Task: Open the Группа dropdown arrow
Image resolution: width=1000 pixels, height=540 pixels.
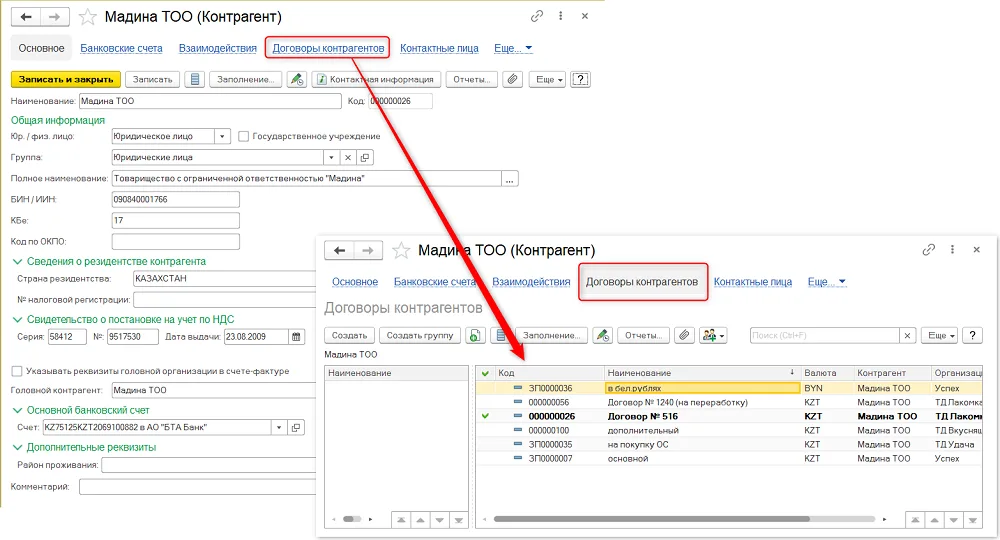Action: (x=331, y=157)
